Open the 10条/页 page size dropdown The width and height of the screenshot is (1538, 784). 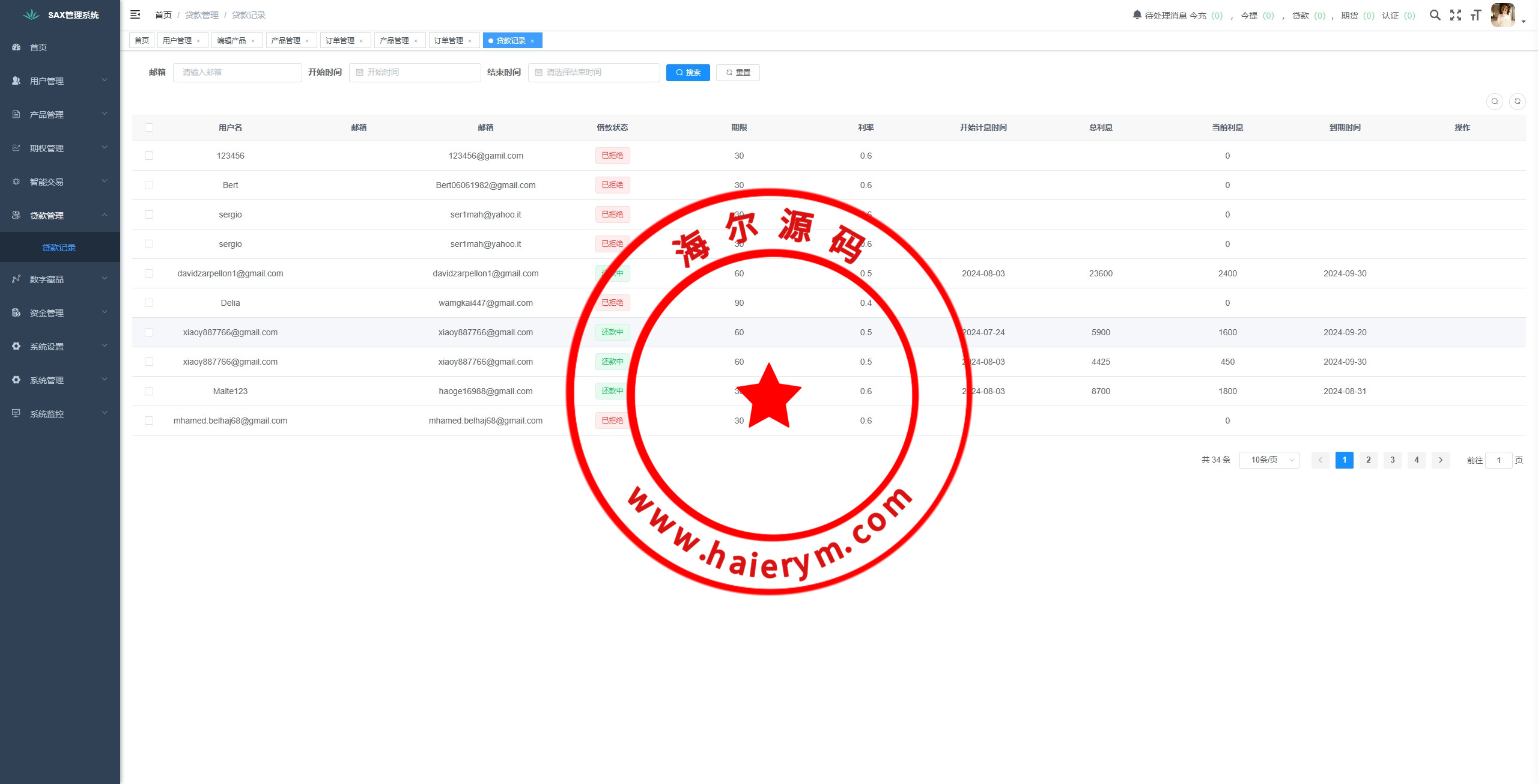click(x=1269, y=460)
